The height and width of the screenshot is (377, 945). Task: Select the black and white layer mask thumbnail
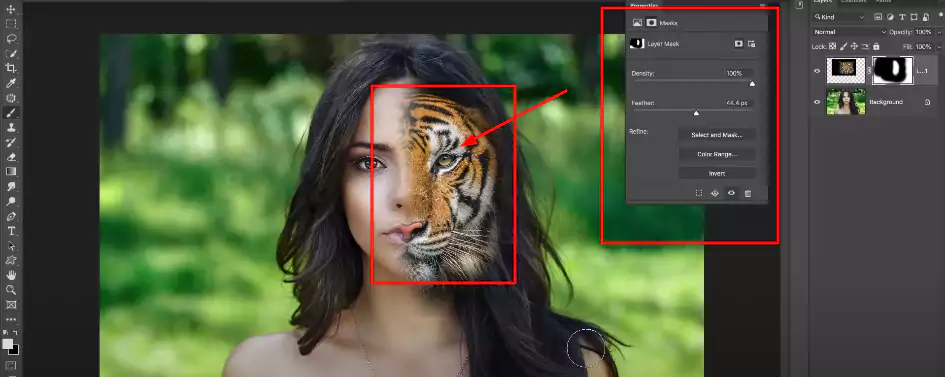893,70
